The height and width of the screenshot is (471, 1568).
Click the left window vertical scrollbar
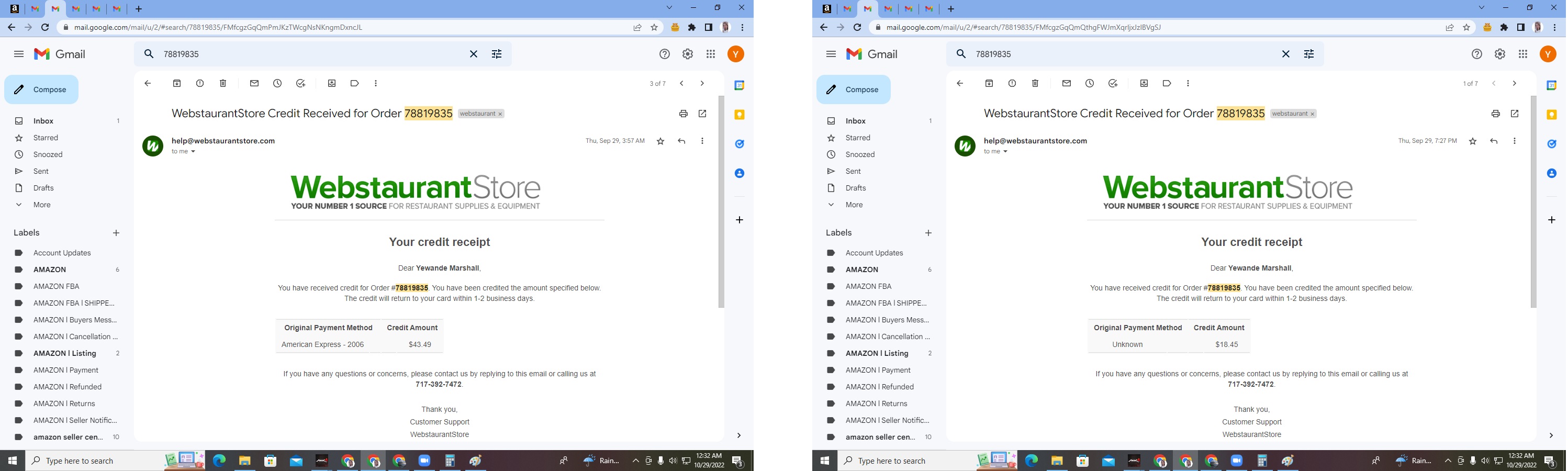721,201
